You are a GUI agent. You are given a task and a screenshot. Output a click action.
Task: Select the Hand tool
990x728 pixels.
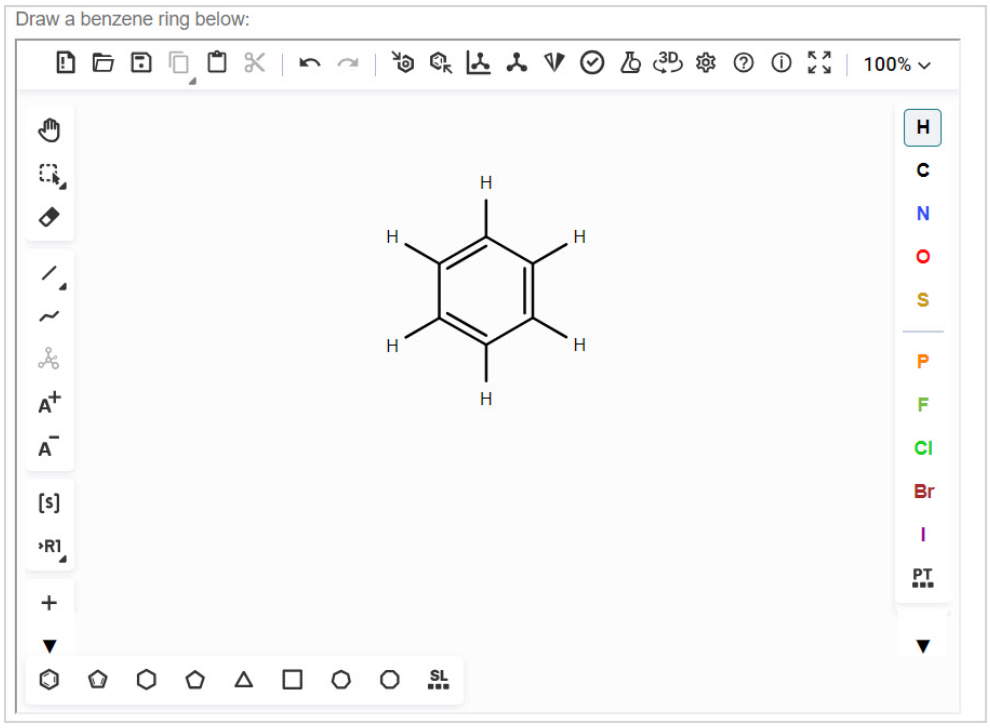(x=50, y=129)
